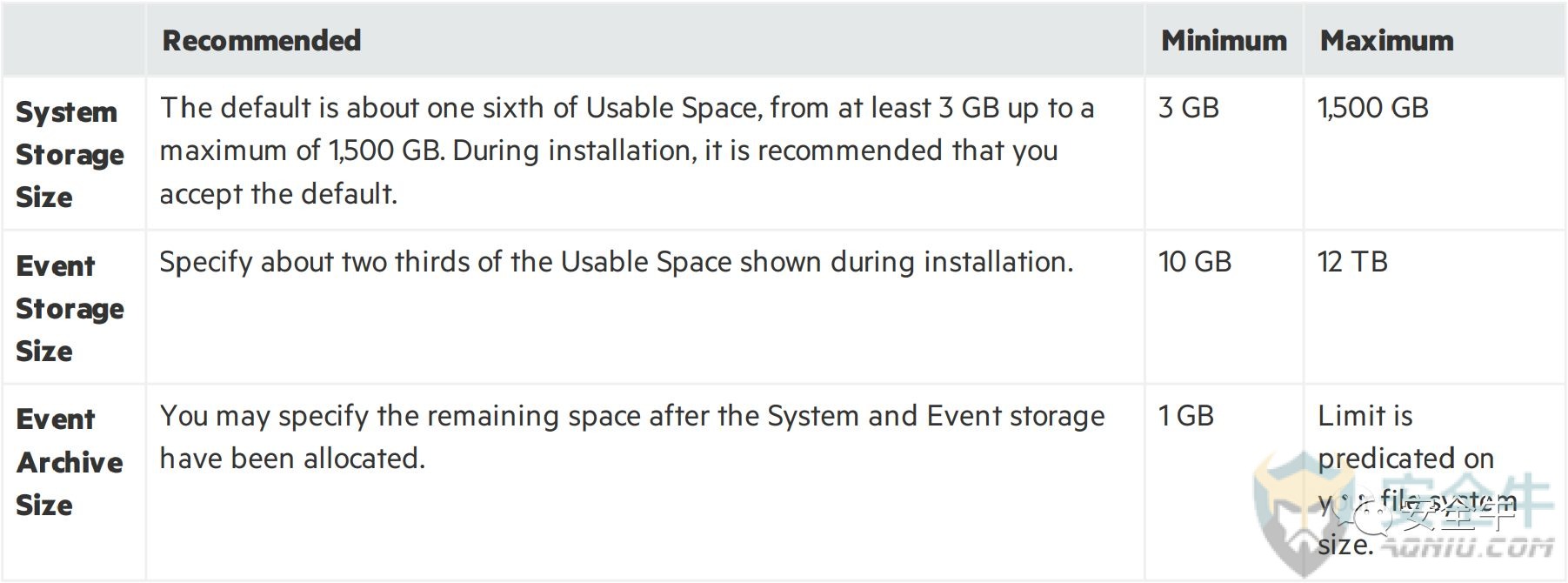Click the 1,500 GB maximum value cell
The image size is (1568, 583).
click(1373, 108)
